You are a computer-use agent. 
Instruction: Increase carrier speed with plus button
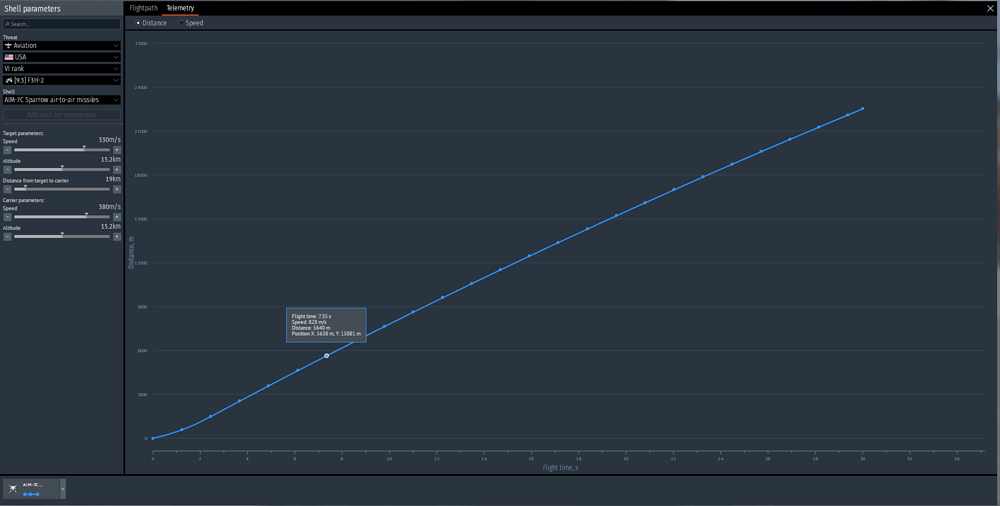point(117,217)
